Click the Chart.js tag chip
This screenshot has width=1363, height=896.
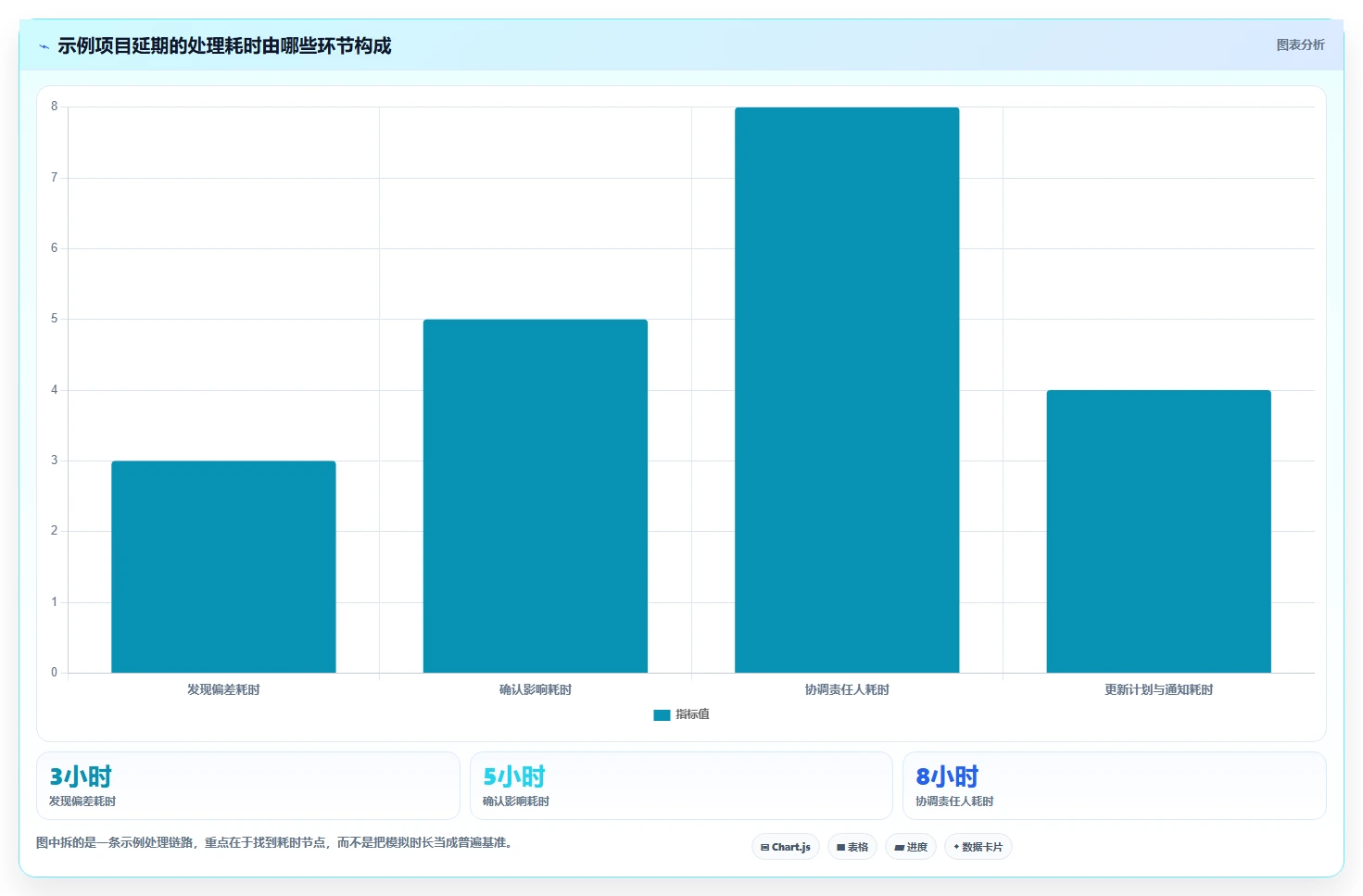coord(786,847)
